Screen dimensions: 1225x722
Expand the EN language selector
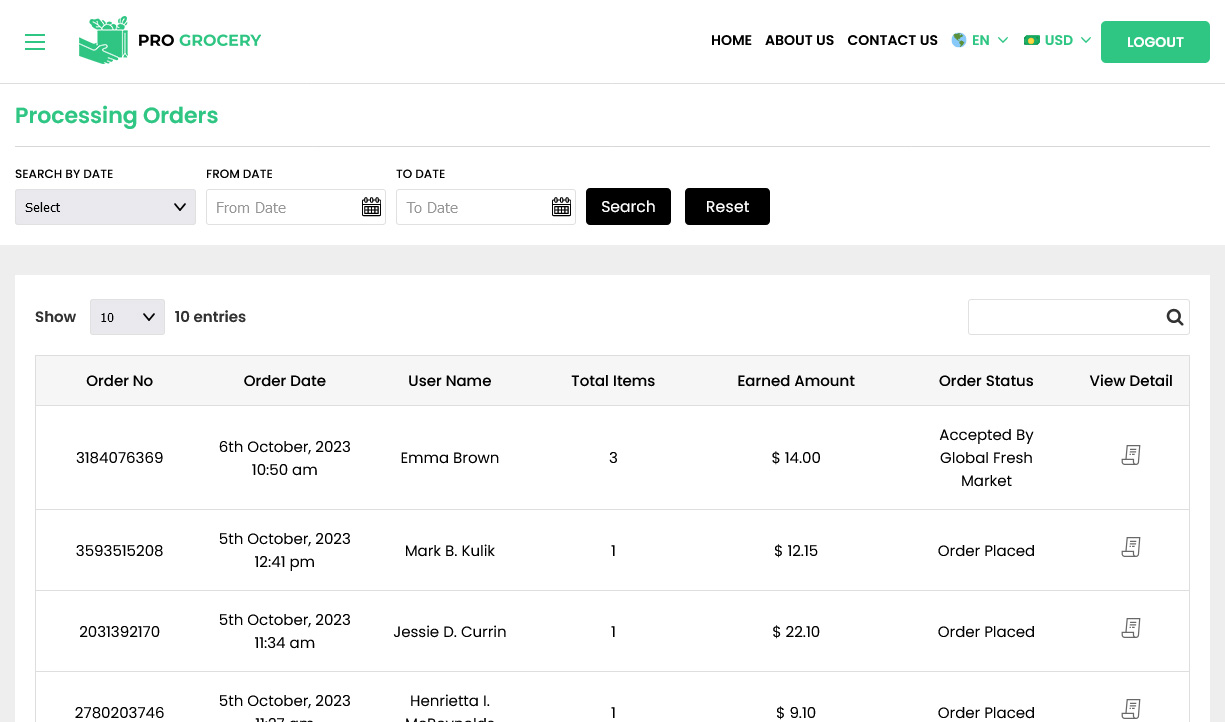tap(980, 40)
